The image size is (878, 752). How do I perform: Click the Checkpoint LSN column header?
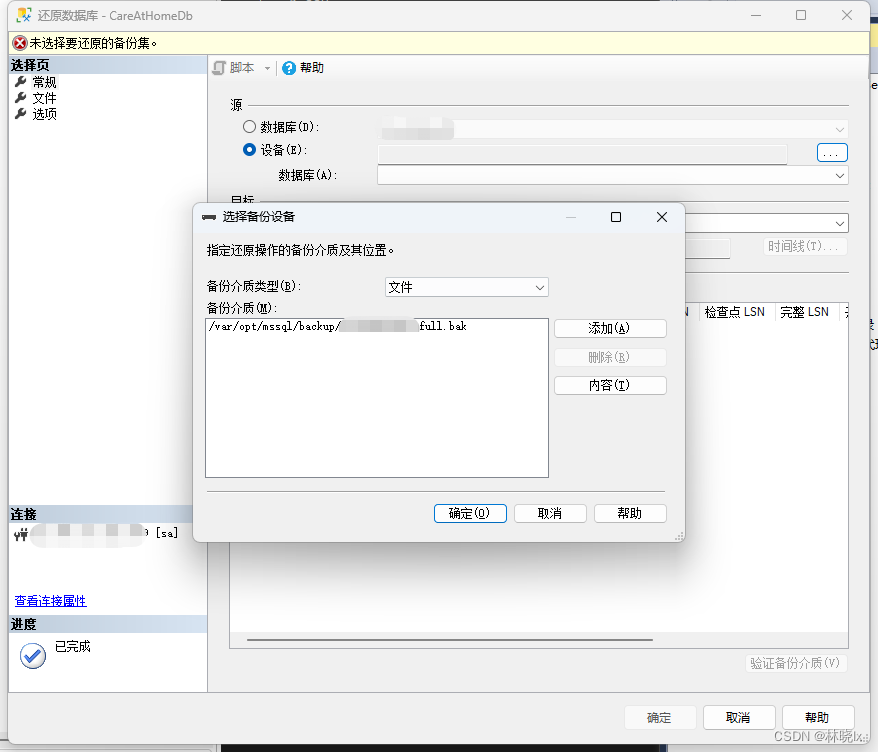tap(734, 312)
